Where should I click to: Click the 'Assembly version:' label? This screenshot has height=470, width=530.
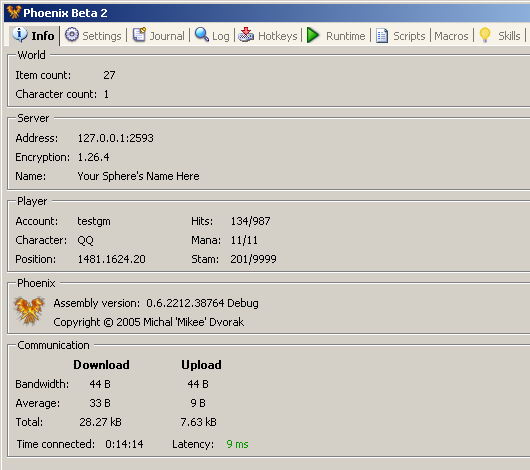click(97, 303)
